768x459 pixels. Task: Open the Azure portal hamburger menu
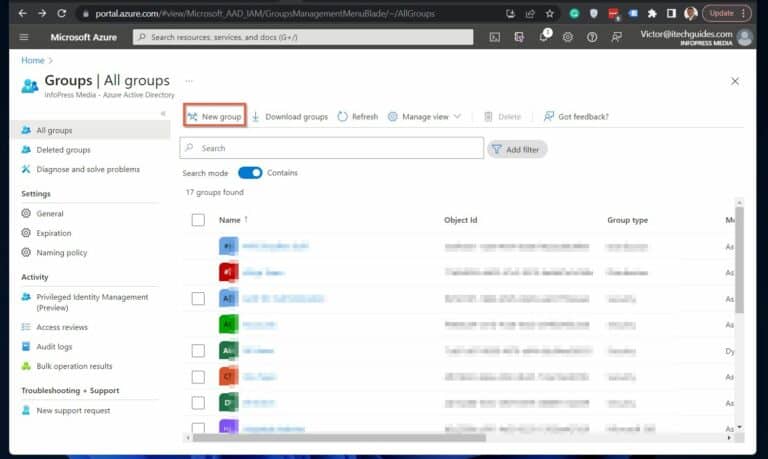24,37
